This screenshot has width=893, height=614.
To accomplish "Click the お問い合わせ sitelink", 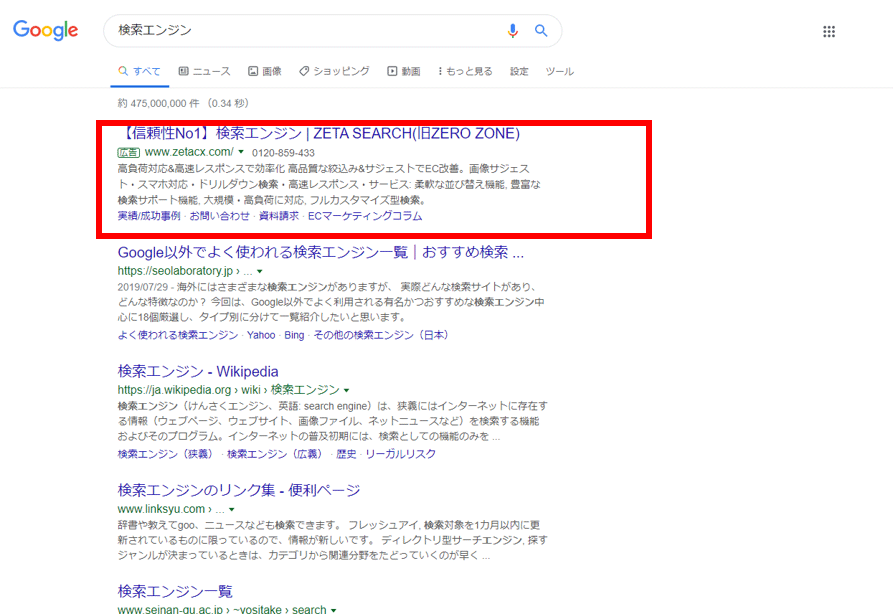I will 220,216.
